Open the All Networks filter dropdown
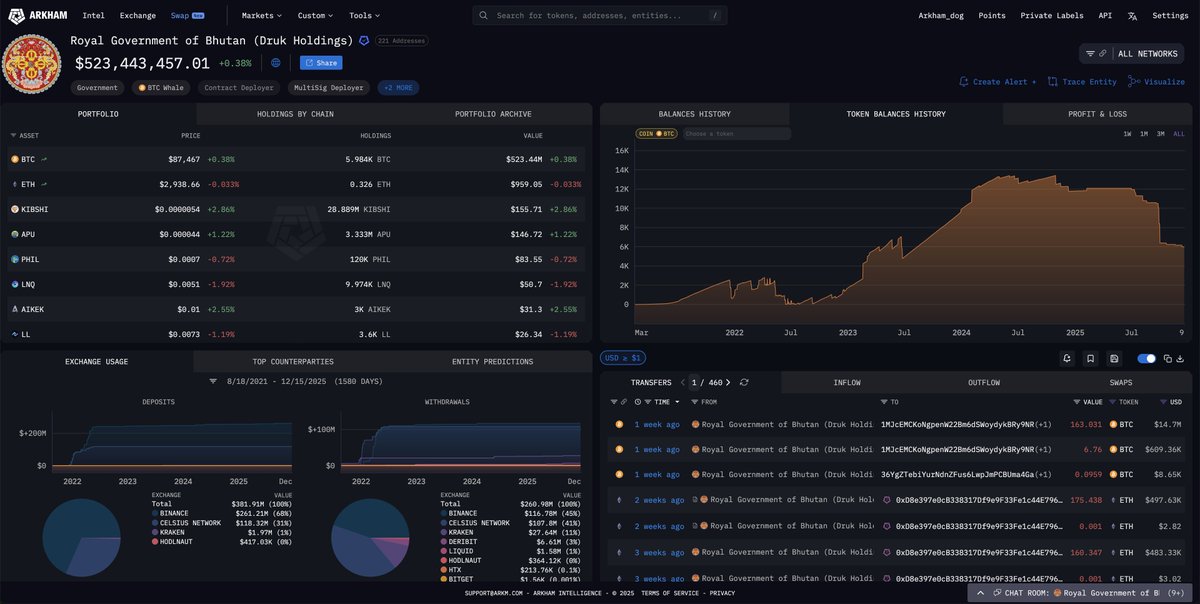The image size is (1200, 604). (1131, 53)
